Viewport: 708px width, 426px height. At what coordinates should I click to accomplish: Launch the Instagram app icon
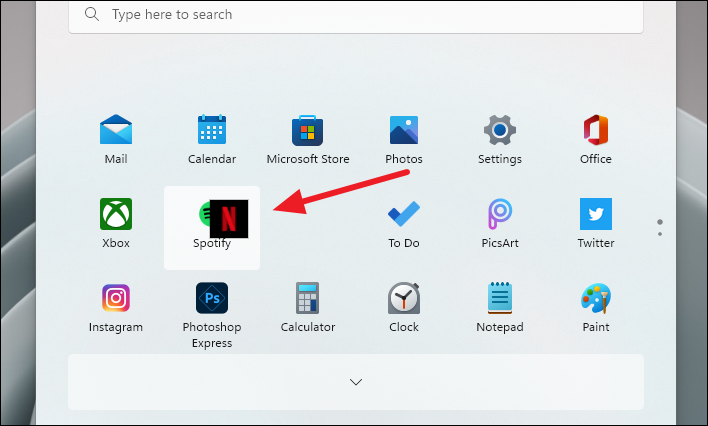[x=116, y=298]
